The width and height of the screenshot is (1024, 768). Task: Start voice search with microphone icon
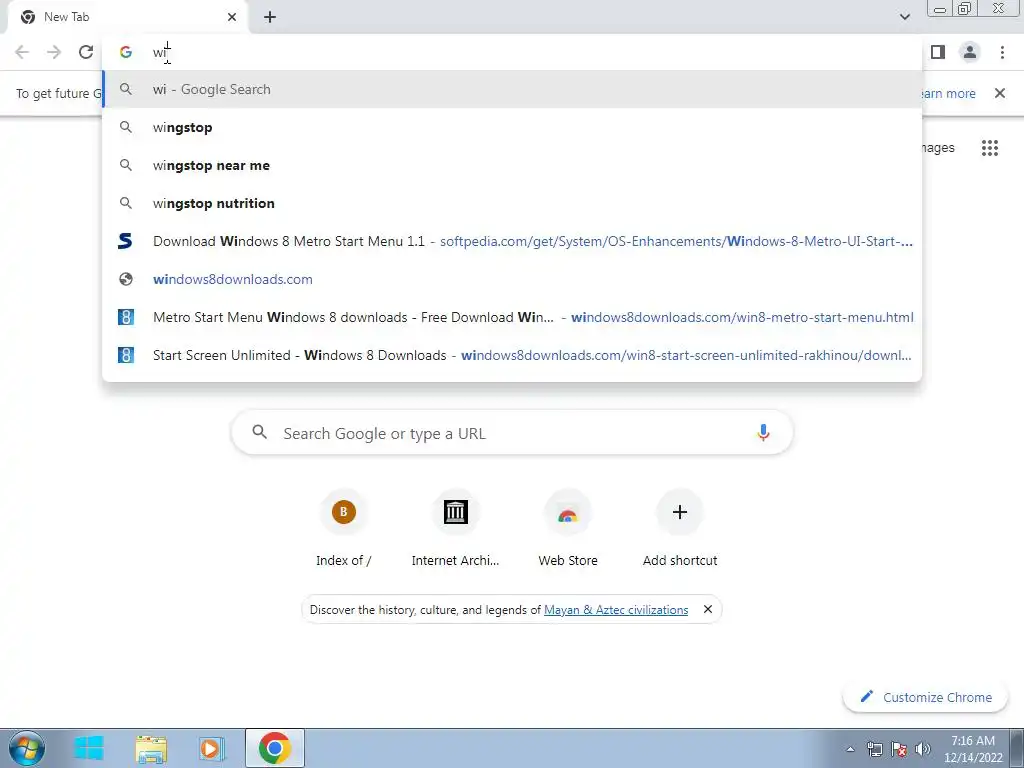point(763,433)
